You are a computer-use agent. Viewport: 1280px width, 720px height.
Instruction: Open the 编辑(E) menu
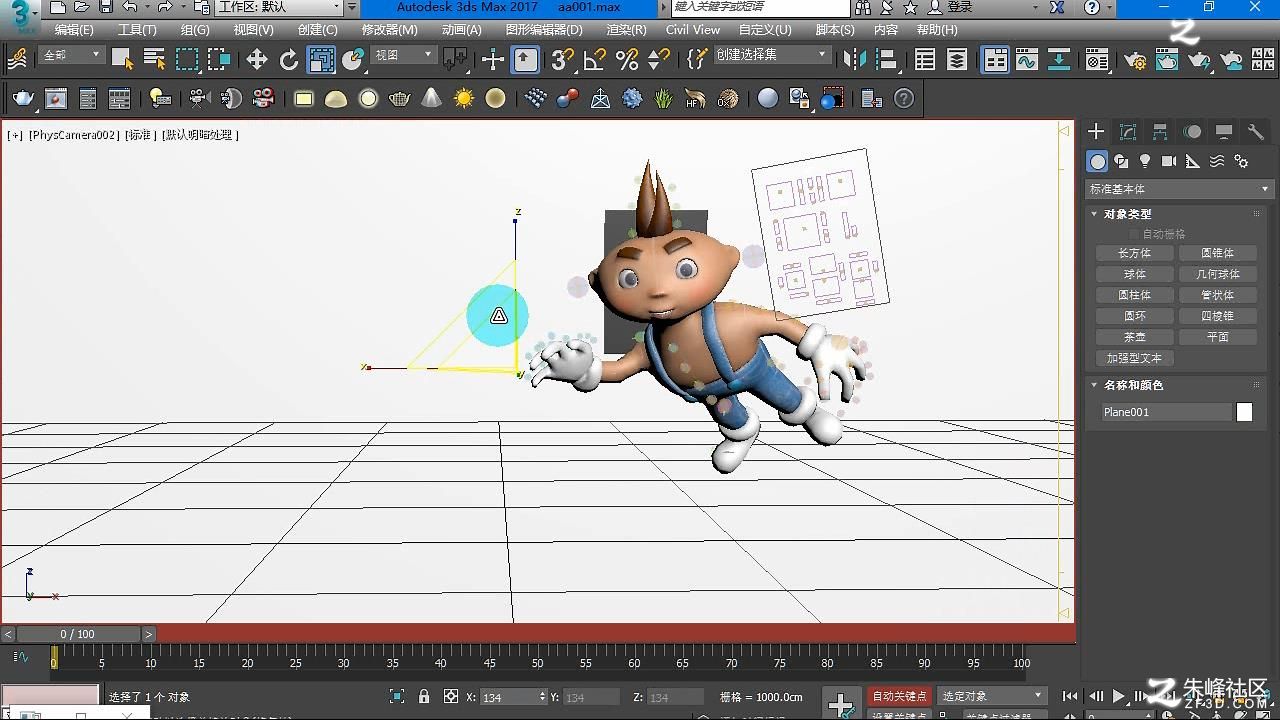(x=74, y=30)
